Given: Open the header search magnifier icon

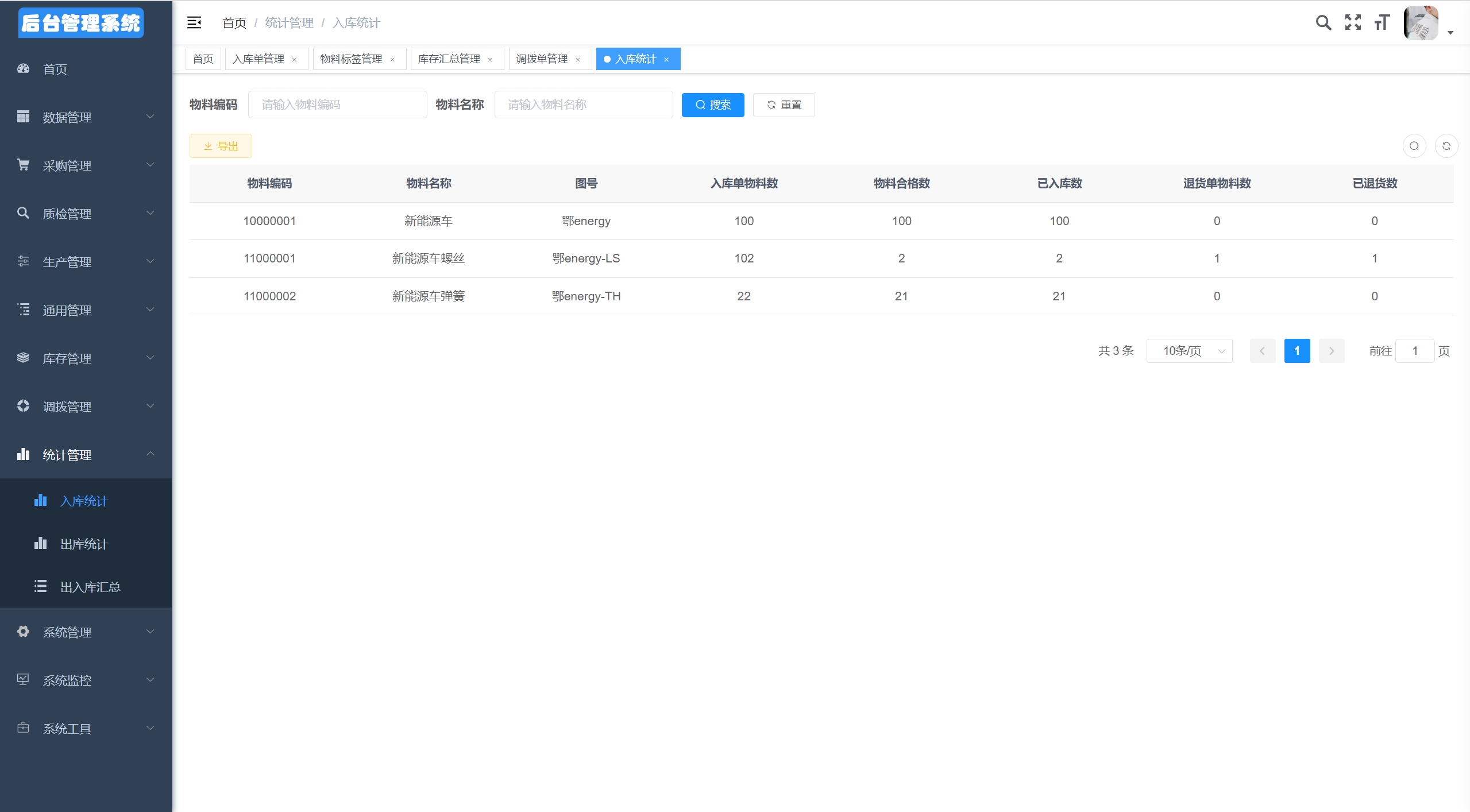Looking at the screenshot, I should [x=1323, y=22].
